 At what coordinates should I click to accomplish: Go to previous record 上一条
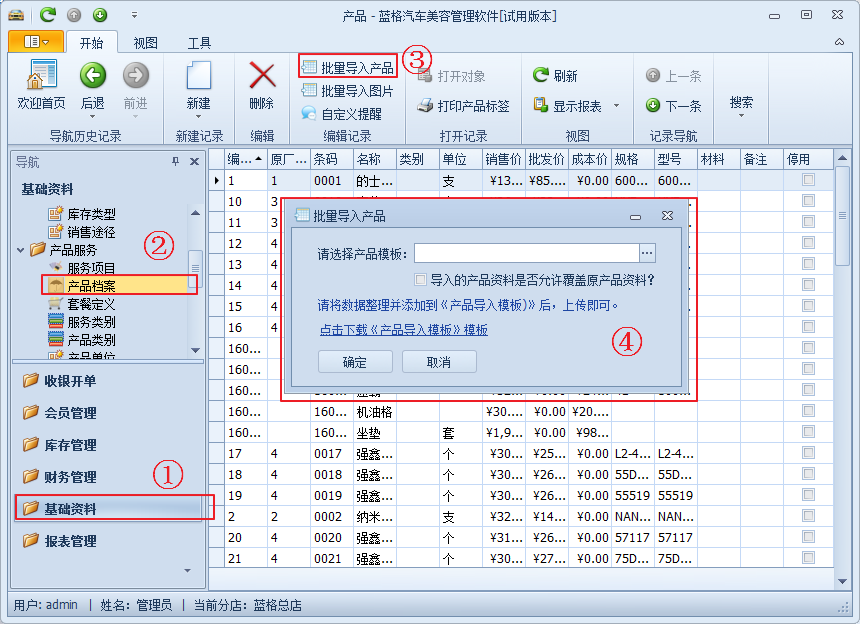pos(674,76)
